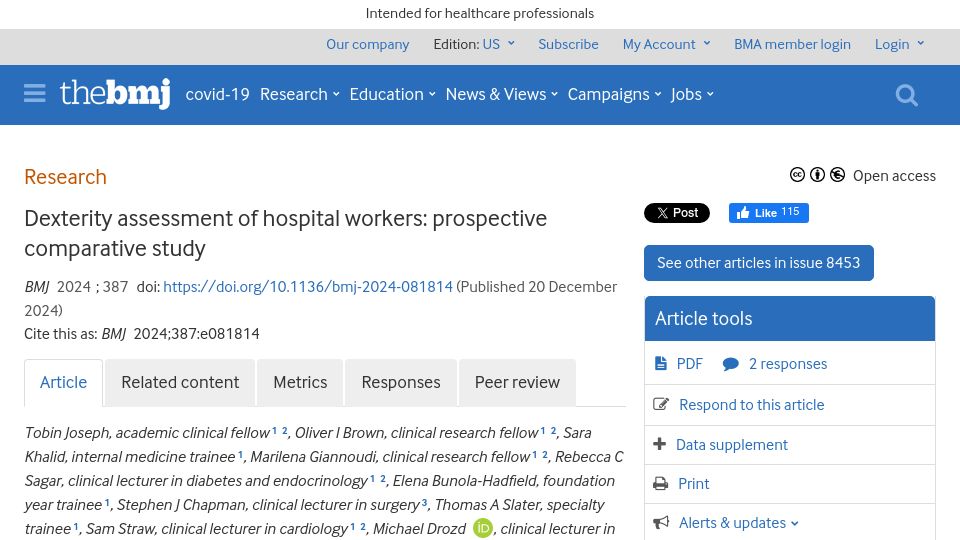Expand the Jobs navigation menu
This screenshot has width=960, height=540.
(692, 94)
